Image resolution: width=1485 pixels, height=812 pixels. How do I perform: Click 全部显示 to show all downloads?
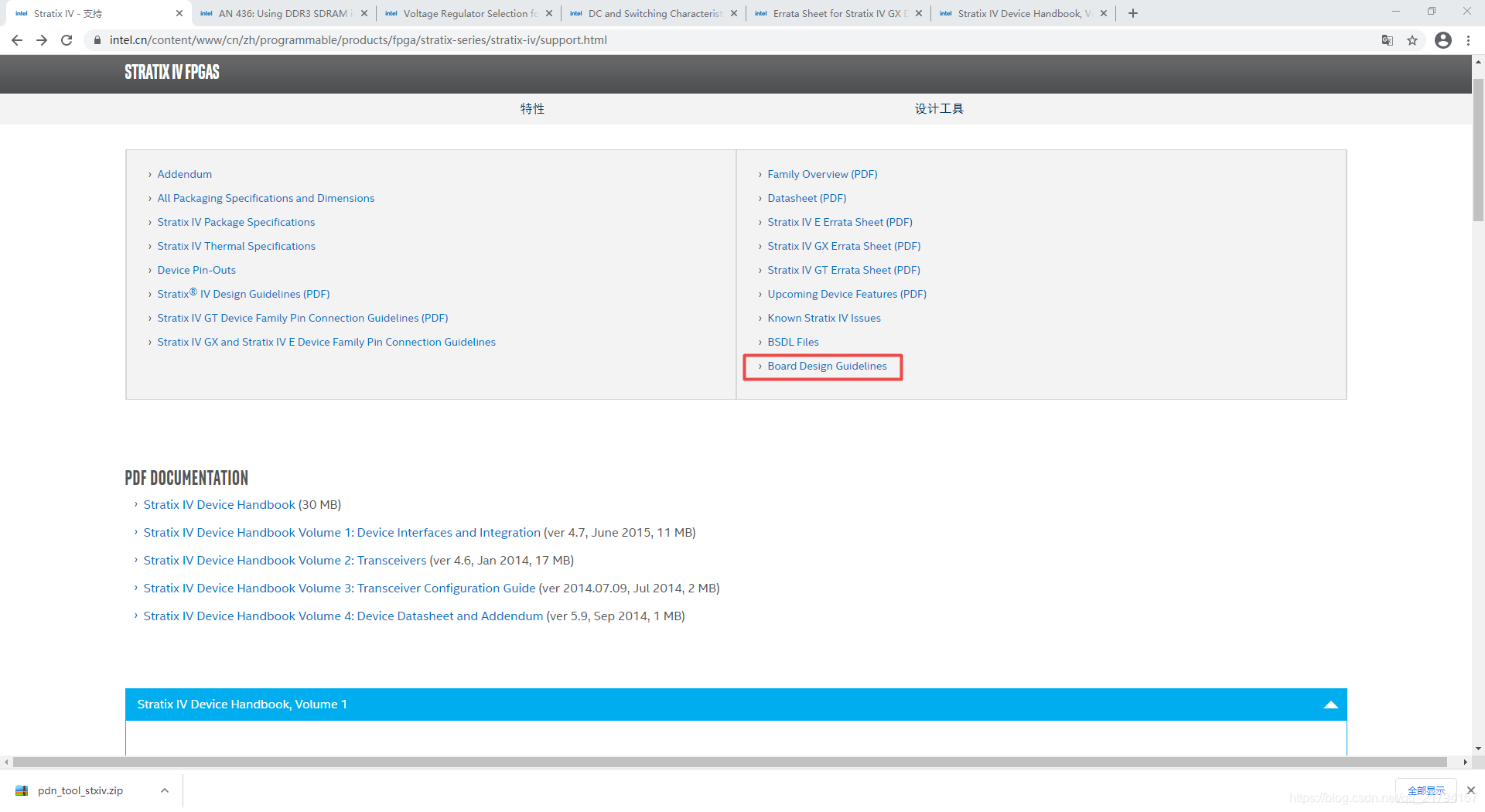point(1426,790)
